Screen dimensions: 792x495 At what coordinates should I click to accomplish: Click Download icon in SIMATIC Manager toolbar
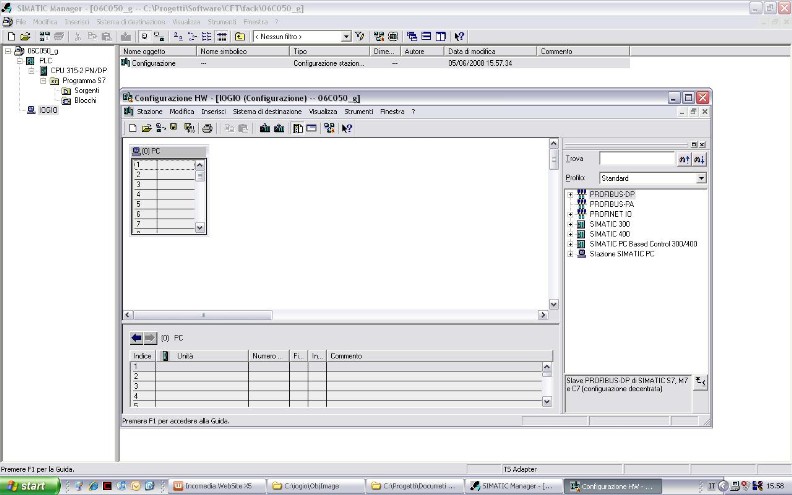point(126,36)
